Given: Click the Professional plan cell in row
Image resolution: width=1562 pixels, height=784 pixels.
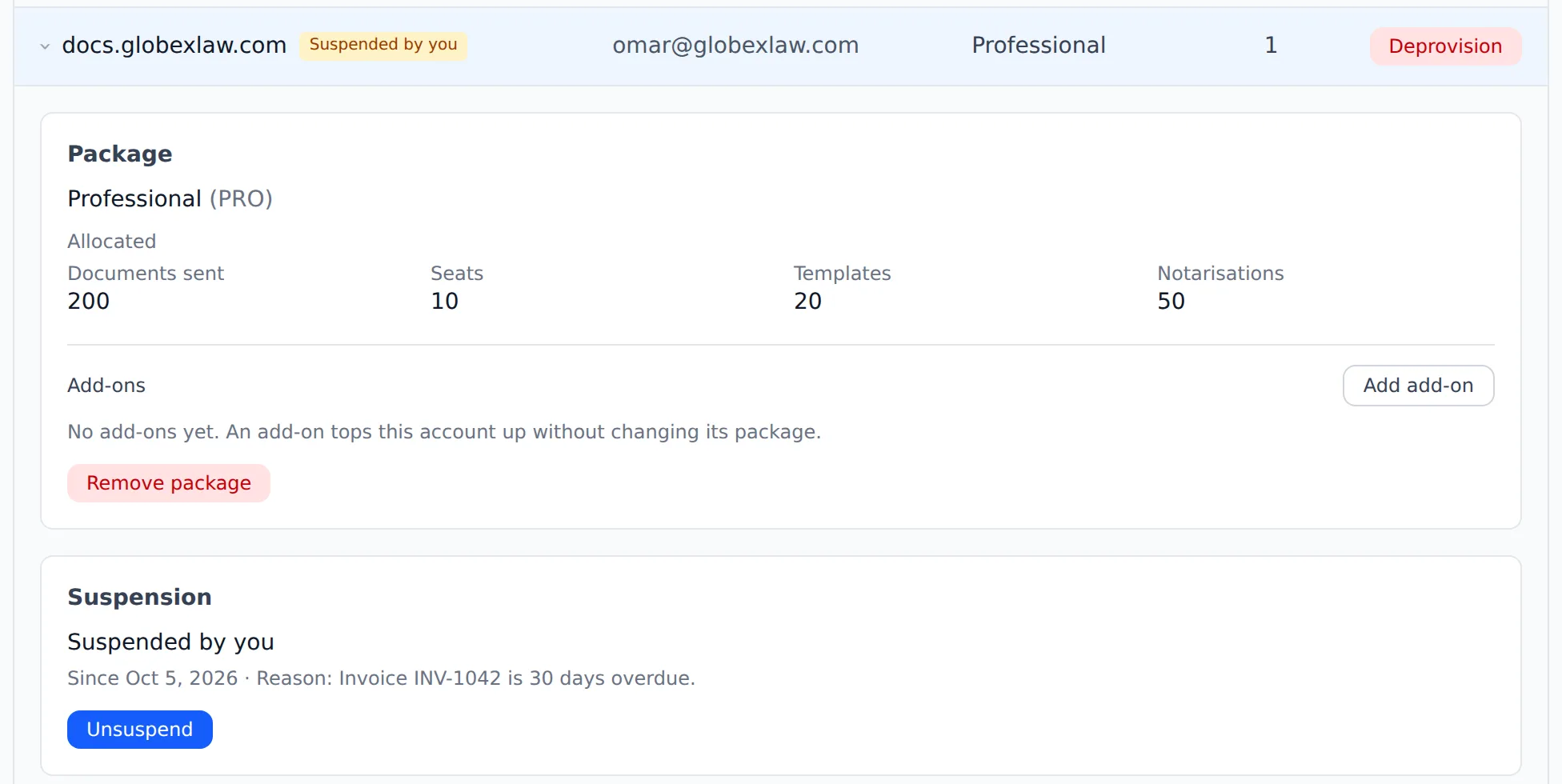Looking at the screenshot, I should 1039,46.
